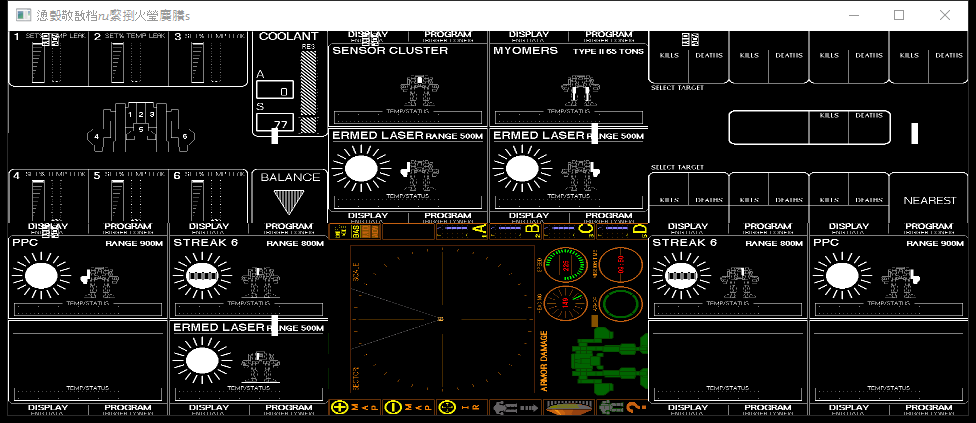Click the mission time clock gauge
The height and width of the screenshot is (423, 976).
point(621,266)
